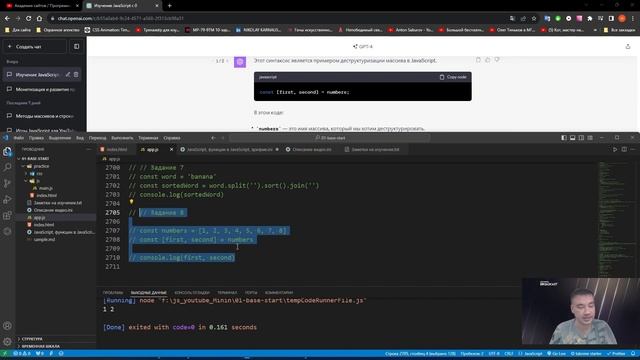Open main.js in the Explorer tree

click(x=45, y=188)
